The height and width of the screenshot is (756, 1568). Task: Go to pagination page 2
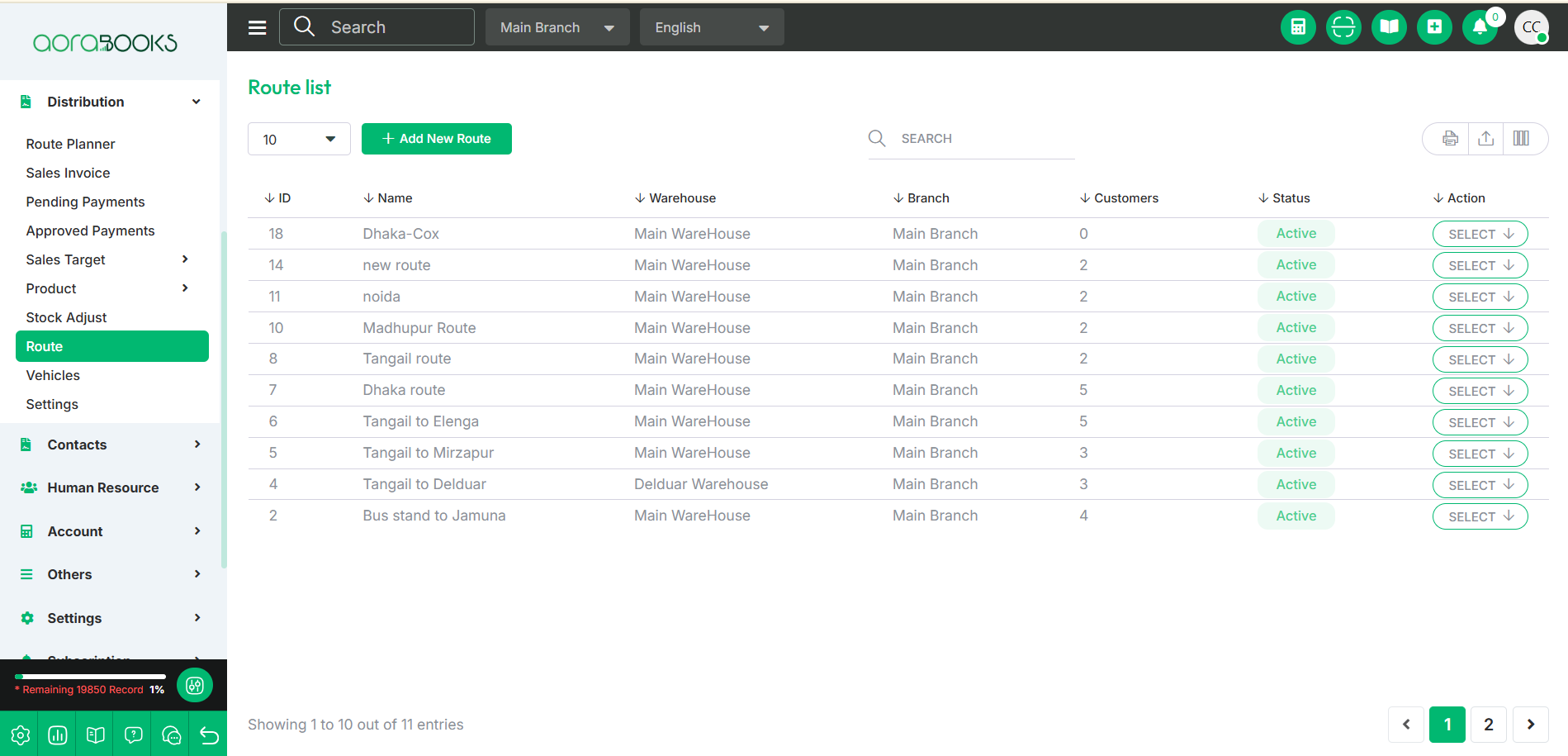(x=1489, y=725)
